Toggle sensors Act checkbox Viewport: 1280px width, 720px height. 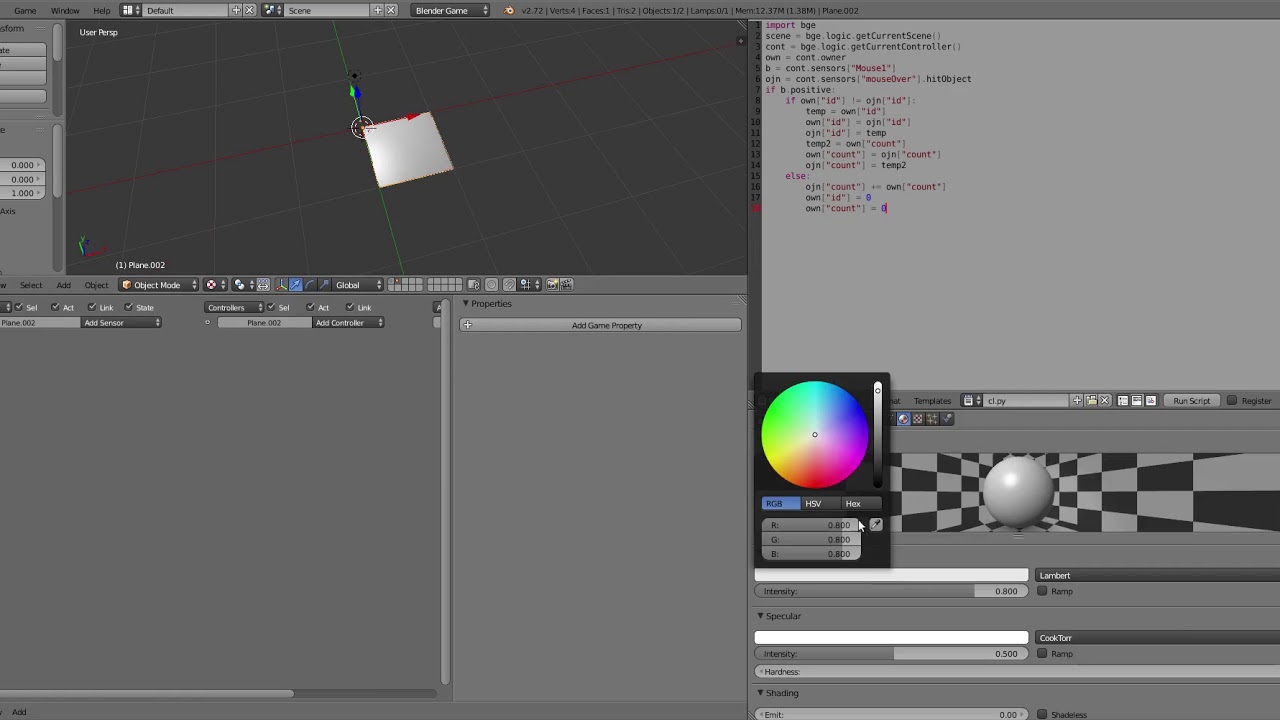55,307
